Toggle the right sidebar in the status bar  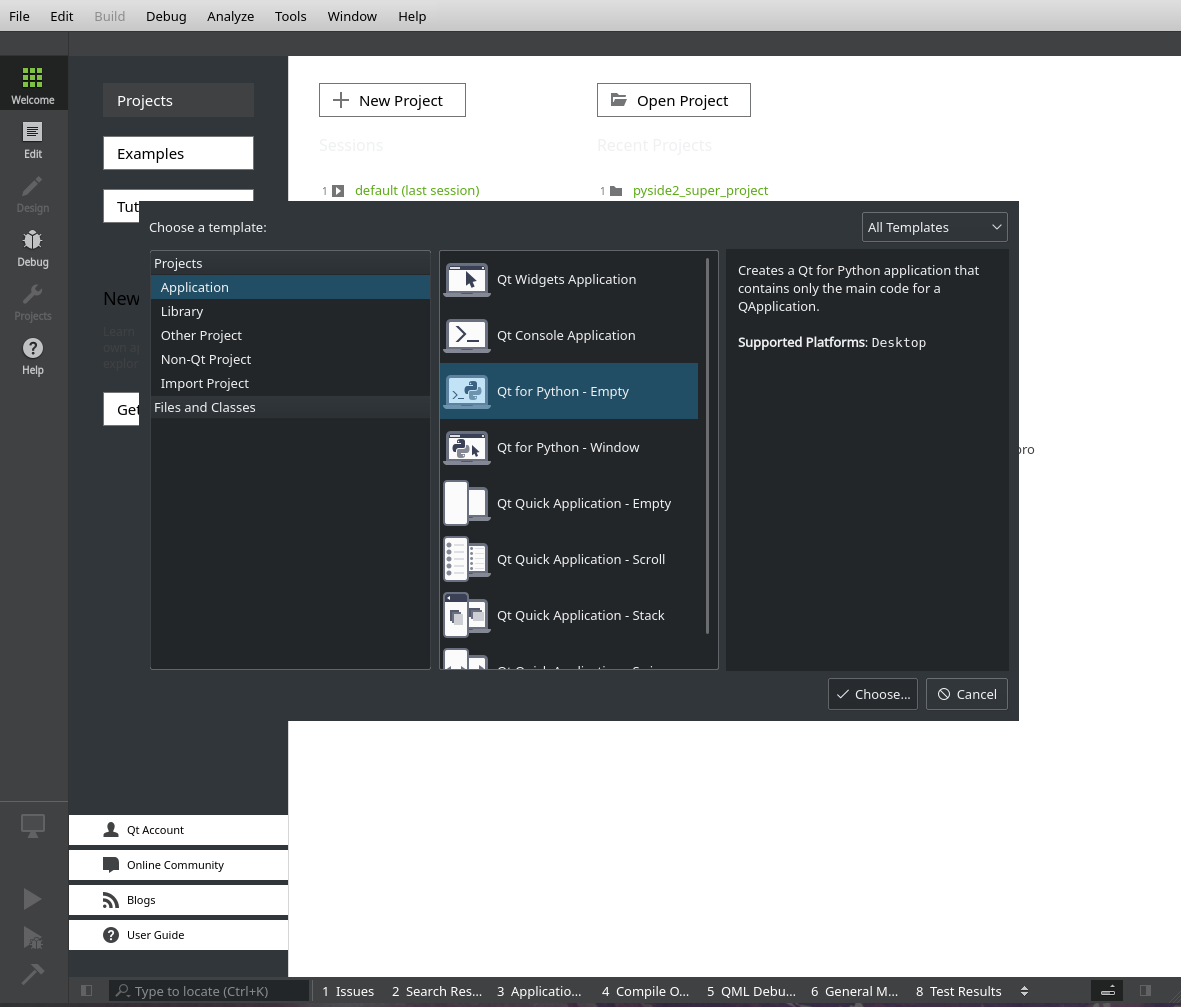tap(1146, 990)
